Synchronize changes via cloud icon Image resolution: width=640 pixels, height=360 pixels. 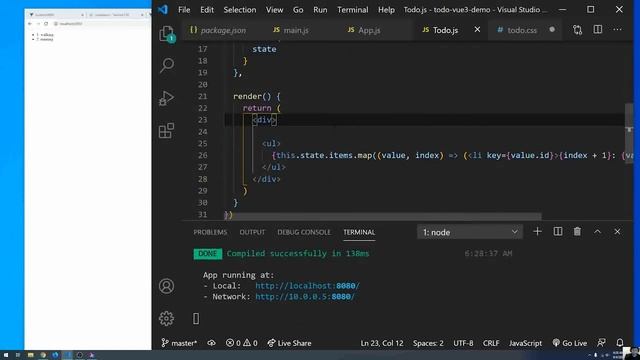pyautogui.click(x=211, y=343)
